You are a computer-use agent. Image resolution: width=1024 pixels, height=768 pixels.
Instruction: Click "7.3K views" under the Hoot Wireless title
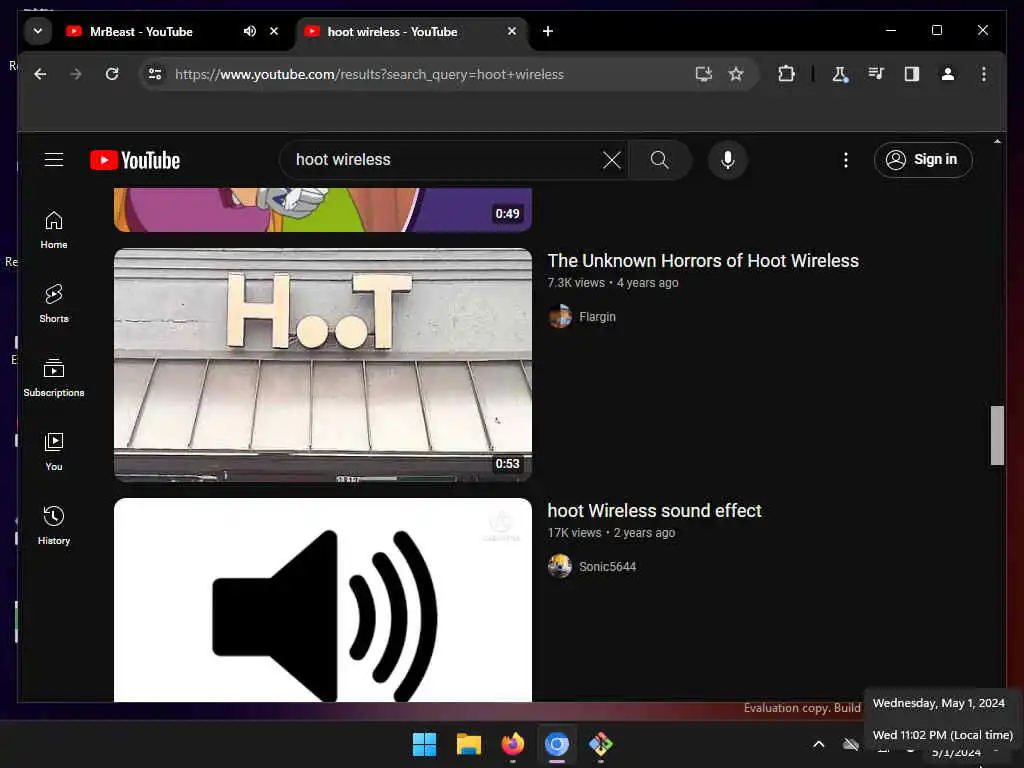tap(576, 283)
